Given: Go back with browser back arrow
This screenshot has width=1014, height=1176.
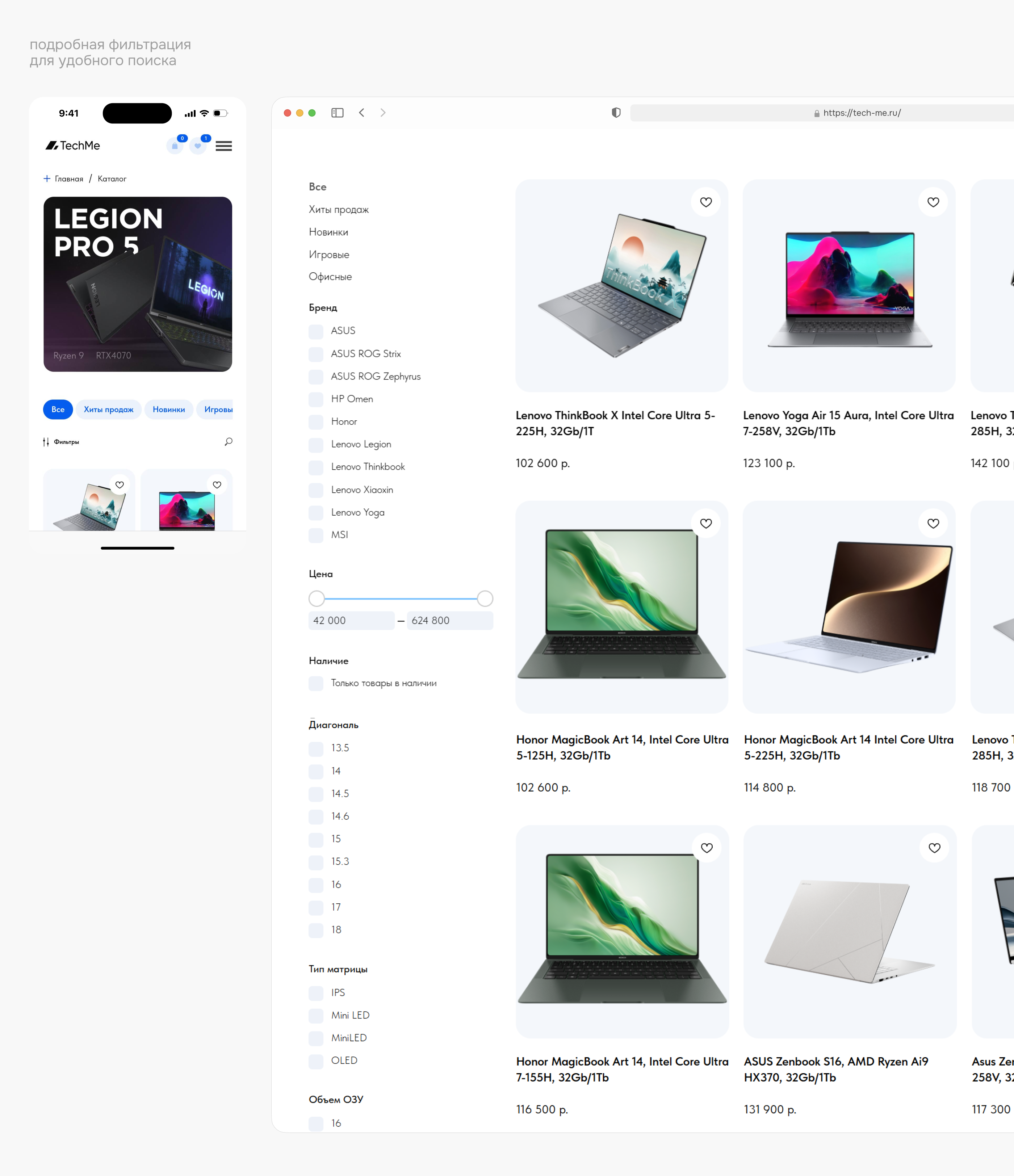Looking at the screenshot, I should coord(362,113).
